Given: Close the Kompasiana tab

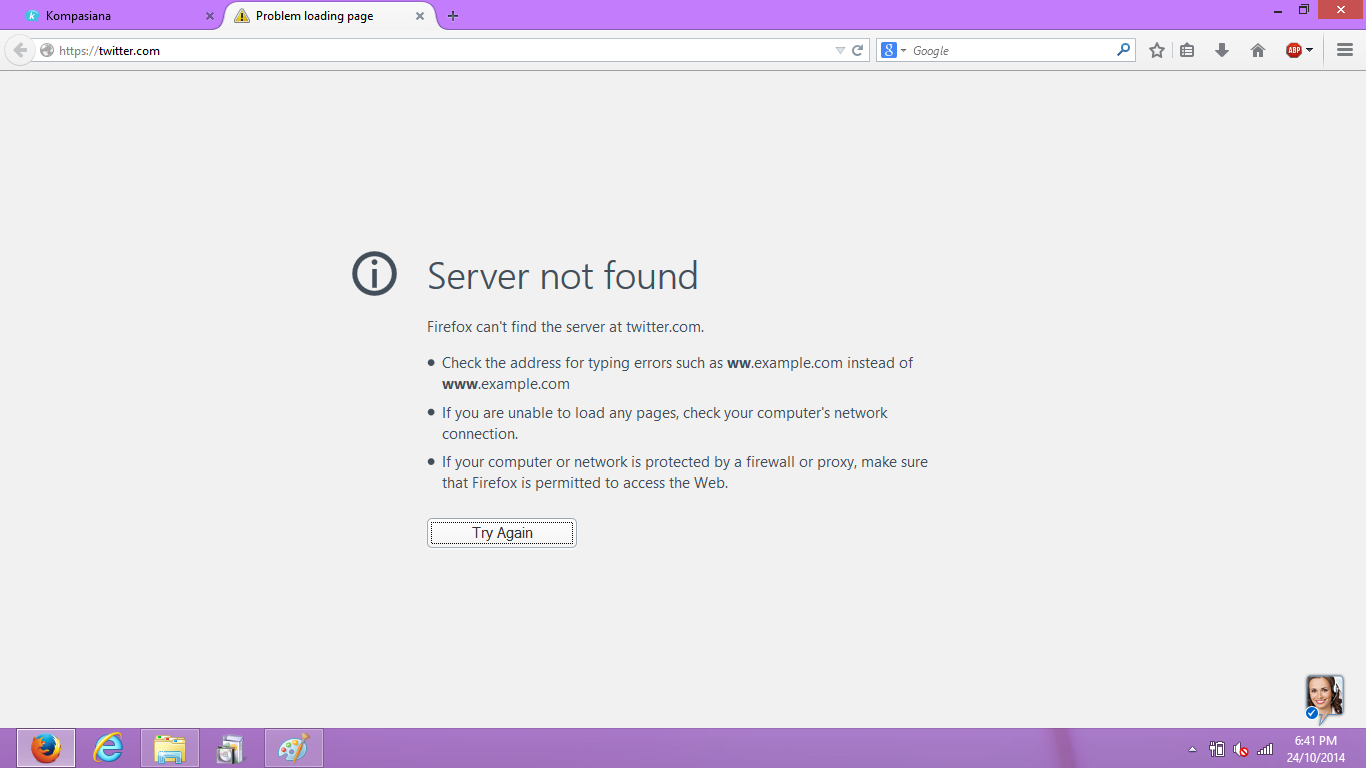Looking at the screenshot, I should tap(210, 16).
